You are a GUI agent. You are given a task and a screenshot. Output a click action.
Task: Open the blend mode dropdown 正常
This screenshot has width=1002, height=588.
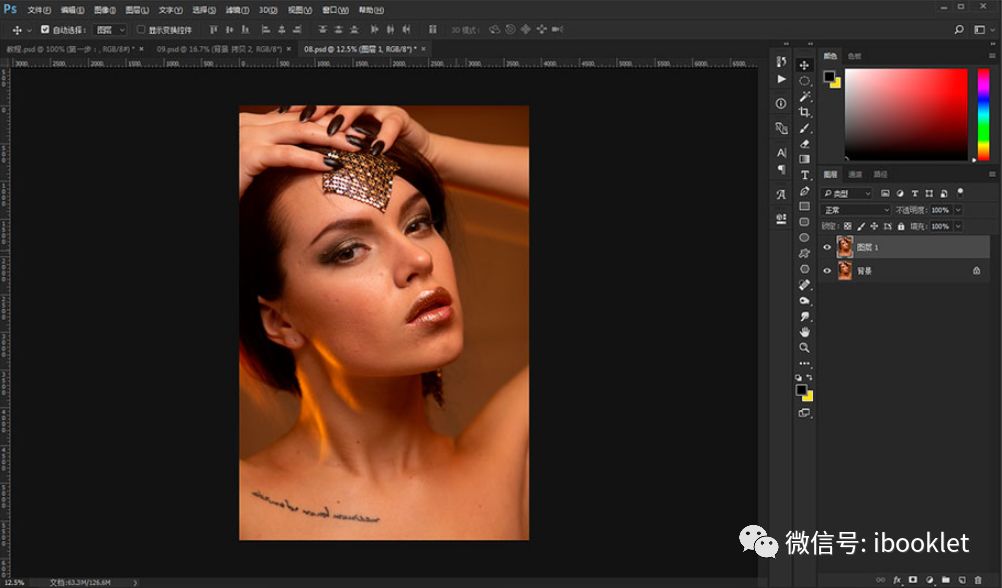[855, 210]
